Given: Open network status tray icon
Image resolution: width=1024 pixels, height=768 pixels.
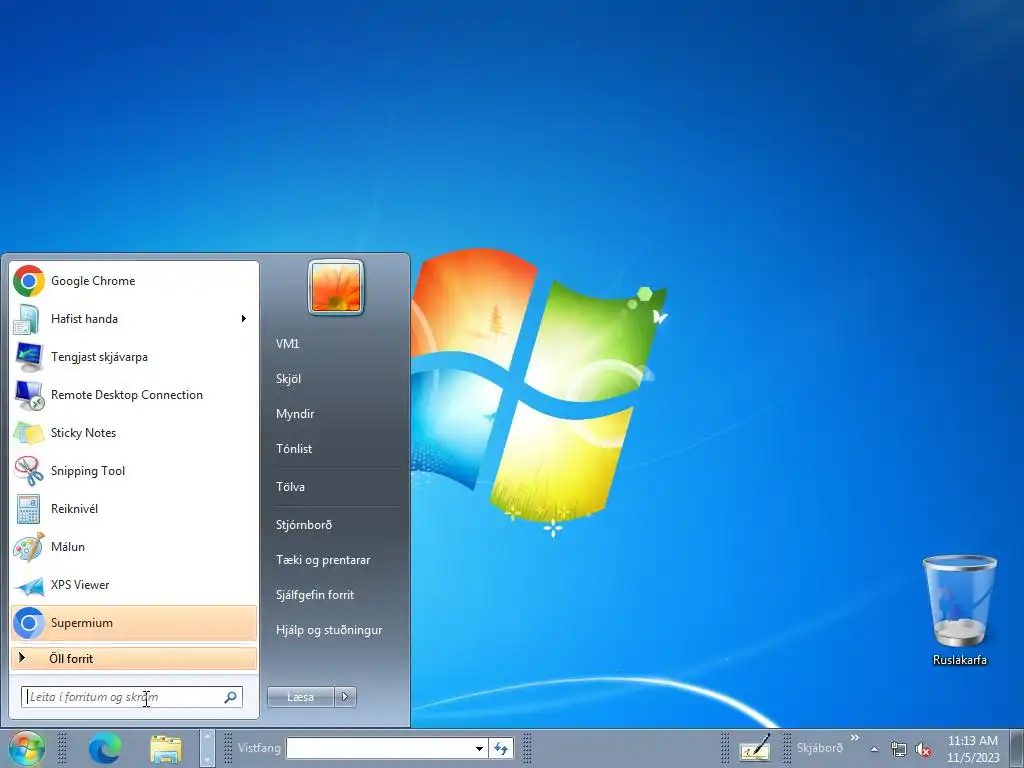Looking at the screenshot, I should 899,750.
